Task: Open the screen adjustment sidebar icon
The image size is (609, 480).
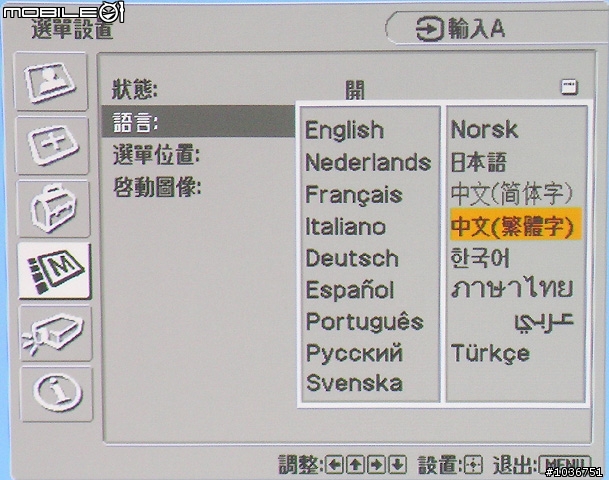Action: point(52,146)
